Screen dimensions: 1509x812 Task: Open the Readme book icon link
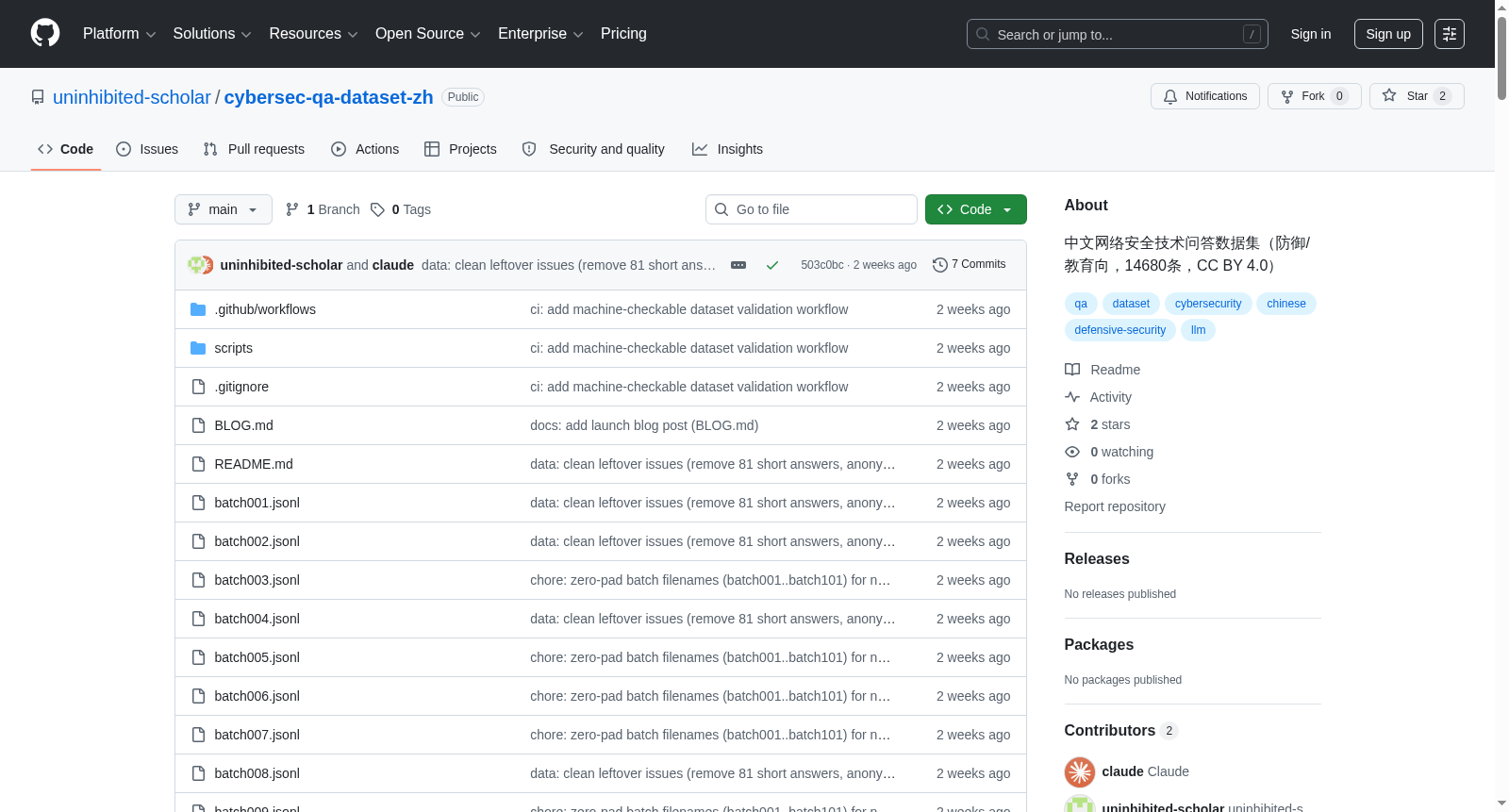(x=1072, y=370)
